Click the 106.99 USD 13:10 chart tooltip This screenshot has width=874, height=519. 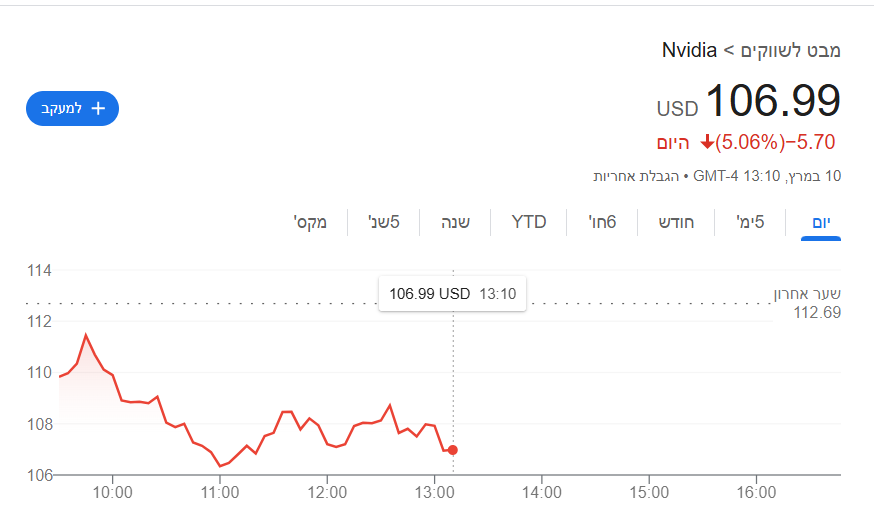pos(452,294)
